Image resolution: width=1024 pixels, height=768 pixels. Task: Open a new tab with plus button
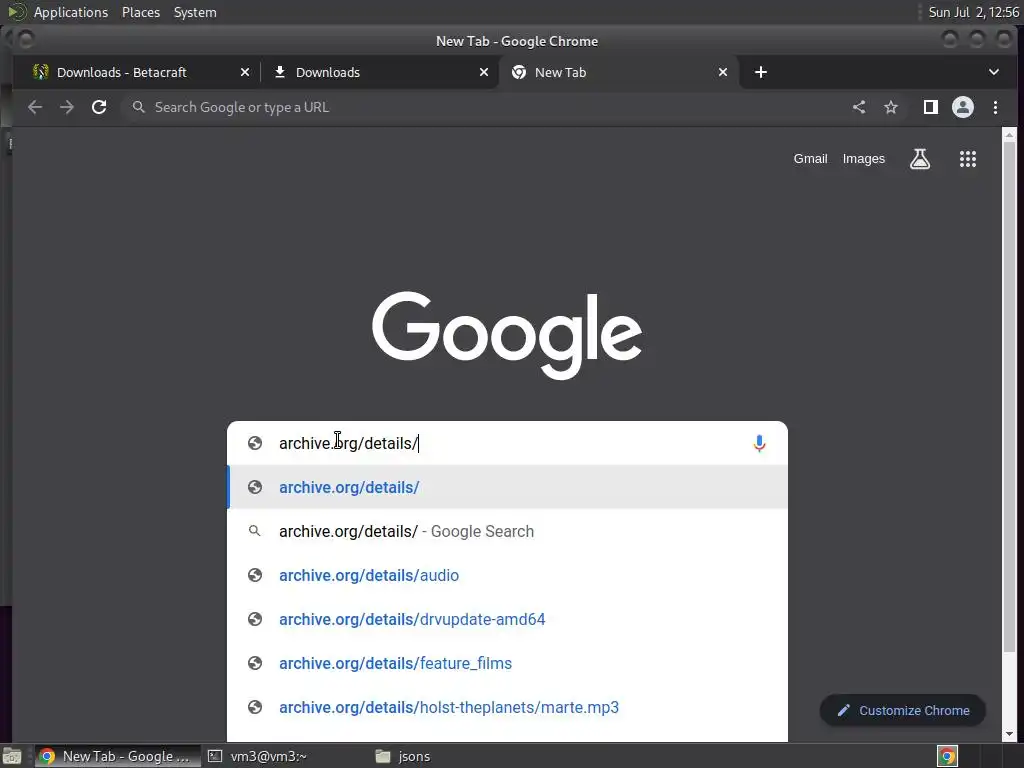(761, 72)
